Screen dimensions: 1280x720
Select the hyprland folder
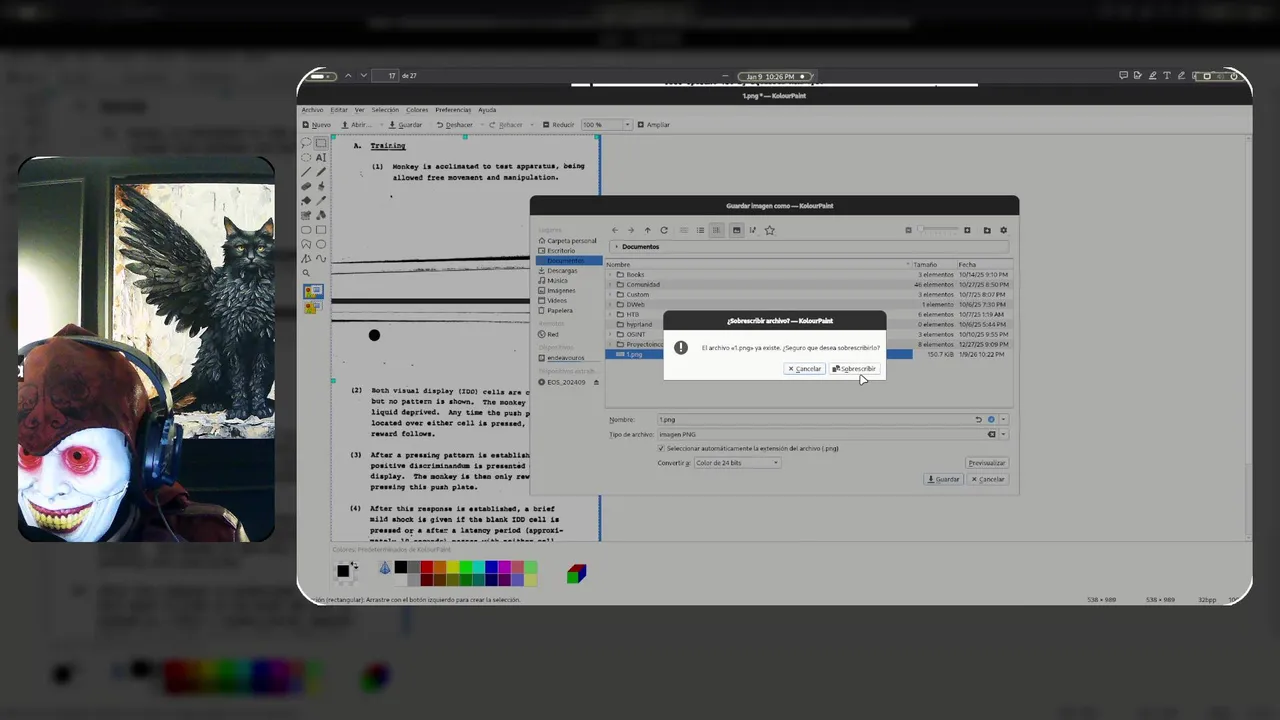638,324
